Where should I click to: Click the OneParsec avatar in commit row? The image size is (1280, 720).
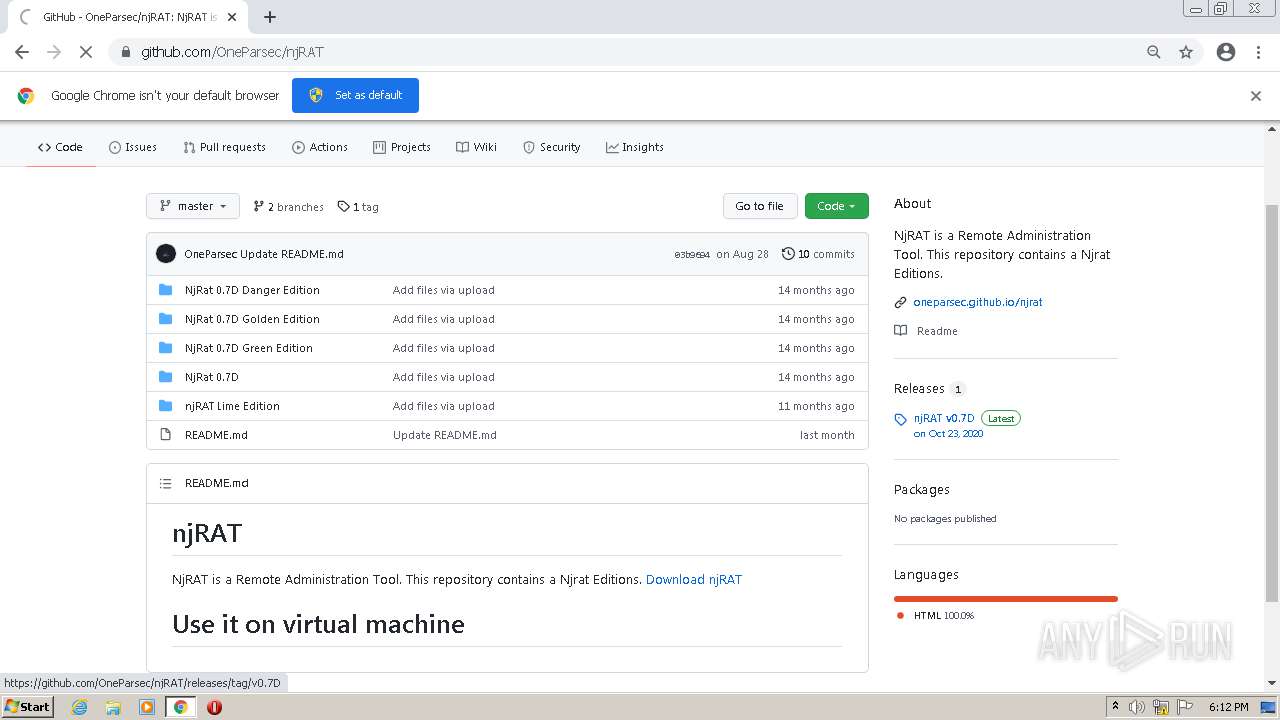(x=166, y=254)
